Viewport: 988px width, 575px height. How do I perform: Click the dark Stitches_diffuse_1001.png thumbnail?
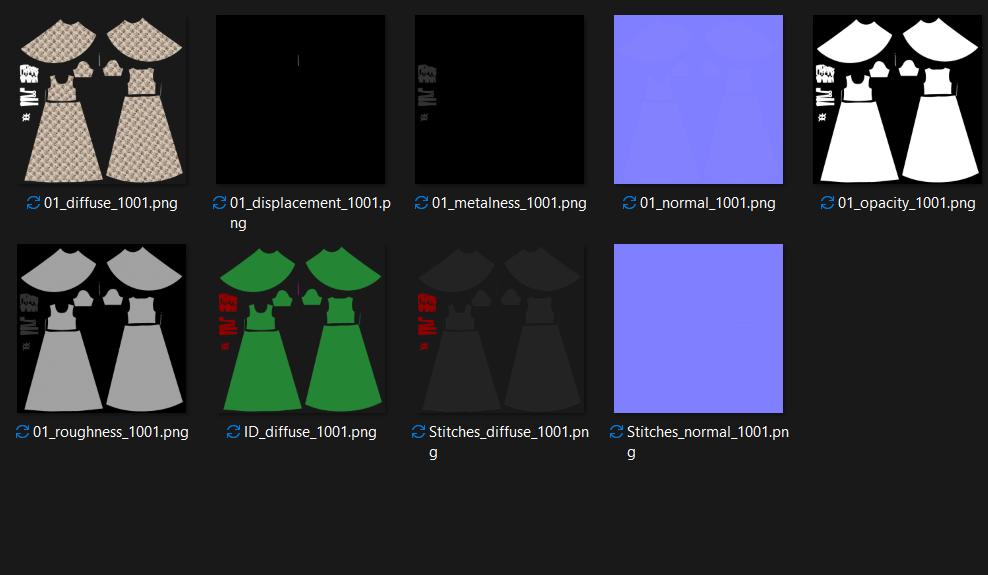point(499,328)
